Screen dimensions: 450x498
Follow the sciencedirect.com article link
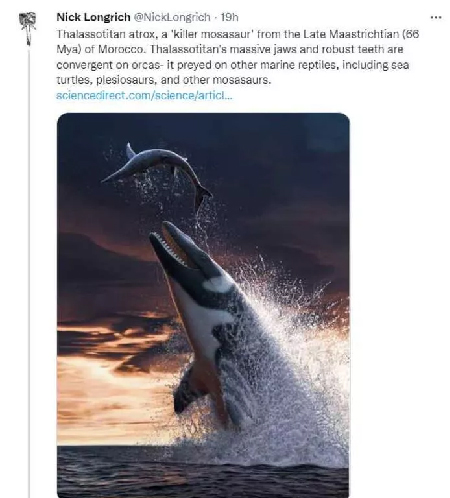pyautogui.click(x=144, y=95)
